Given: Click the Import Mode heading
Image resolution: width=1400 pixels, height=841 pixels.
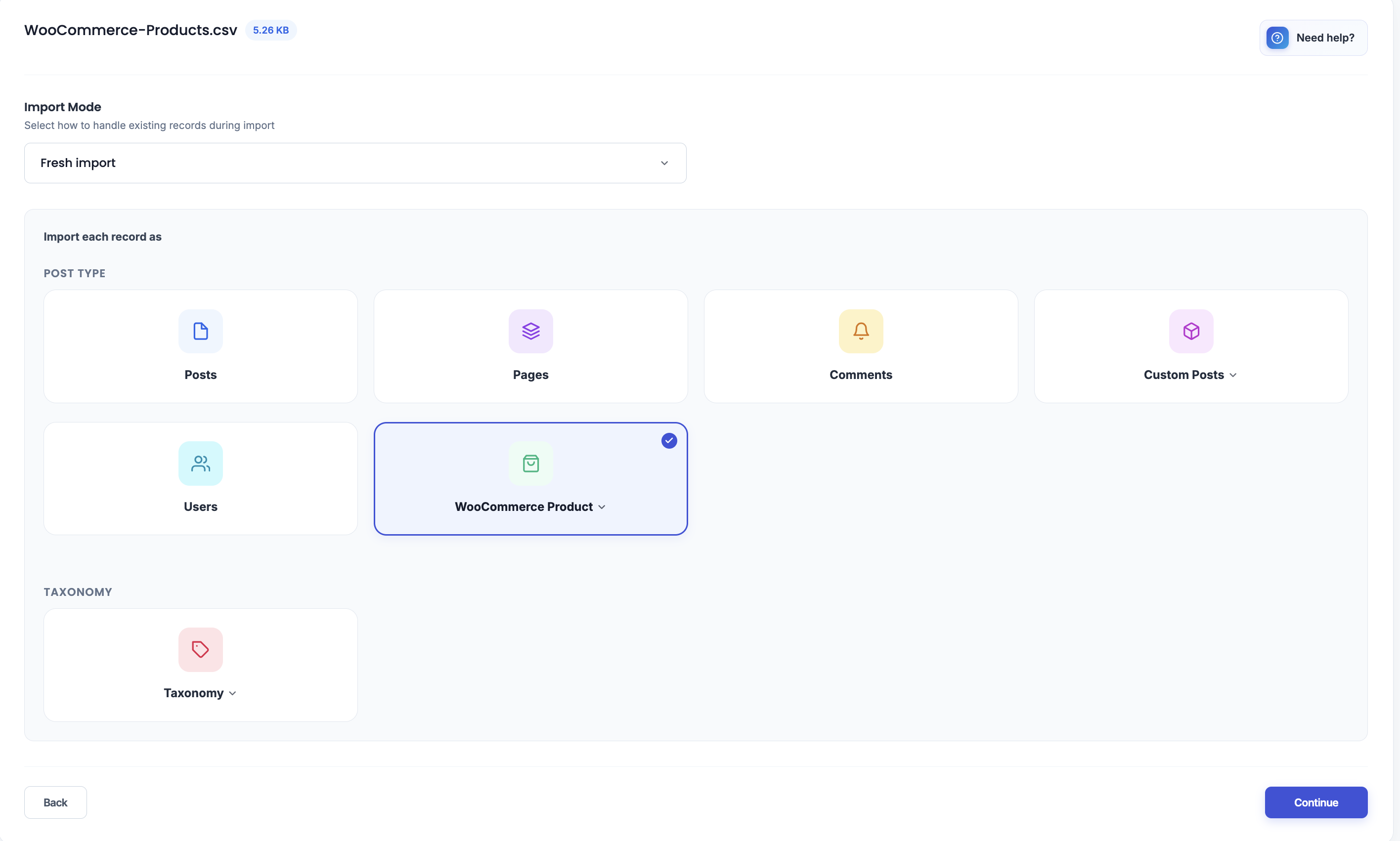Looking at the screenshot, I should [62, 107].
